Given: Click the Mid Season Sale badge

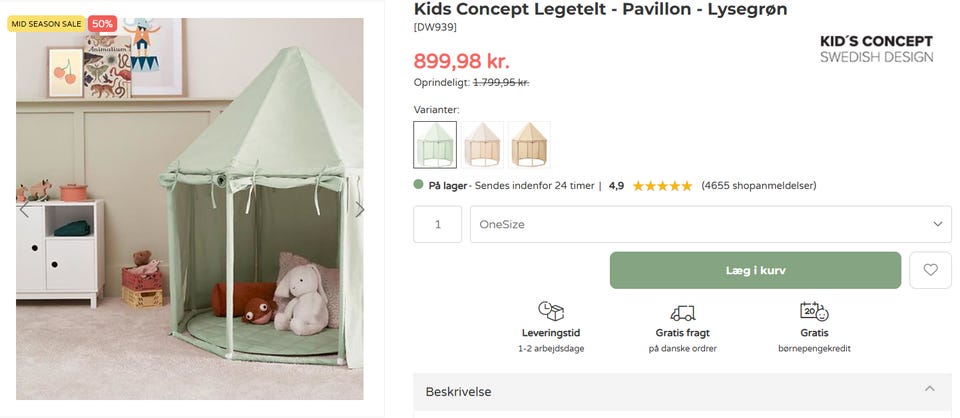Looking at the screenshot, I should click(47, 23).
